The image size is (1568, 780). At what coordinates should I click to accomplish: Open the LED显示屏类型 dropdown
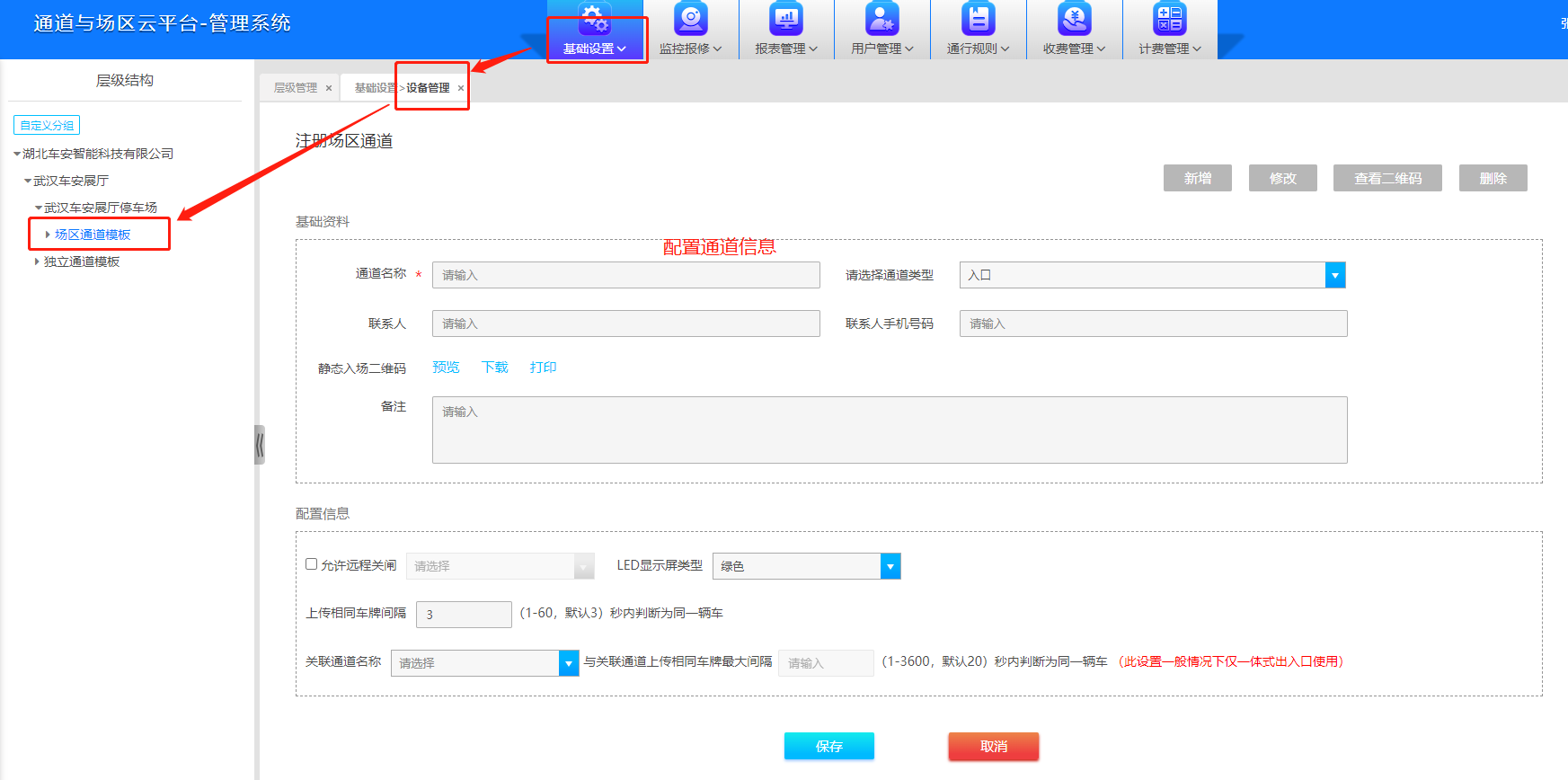[890, 566]
